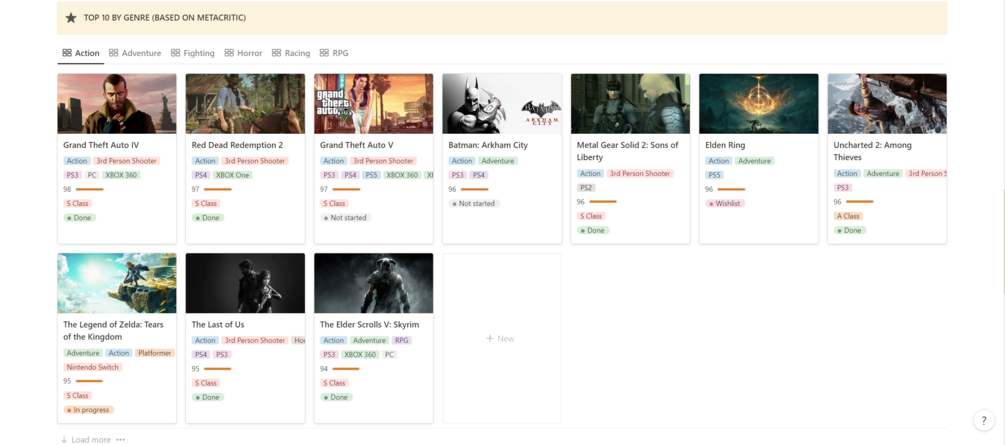
Task: Open the help question mark button
Action: pyautogui.click(x=984, y=421)
